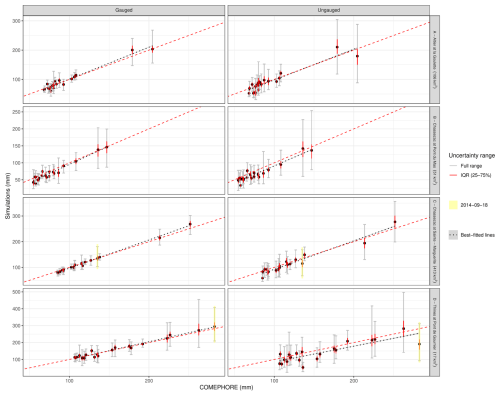
Task: Click the yellow-highlighted point in row D Ungauged panel
Action: pyautogui.click(x=419, y=344)
